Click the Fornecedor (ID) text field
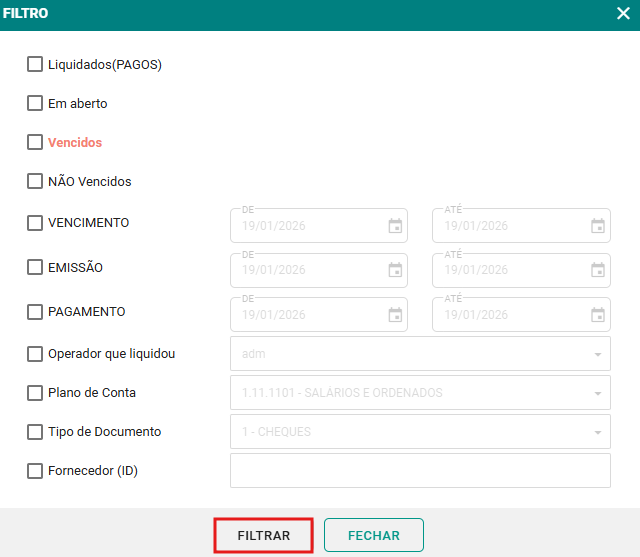 [420, 470]
